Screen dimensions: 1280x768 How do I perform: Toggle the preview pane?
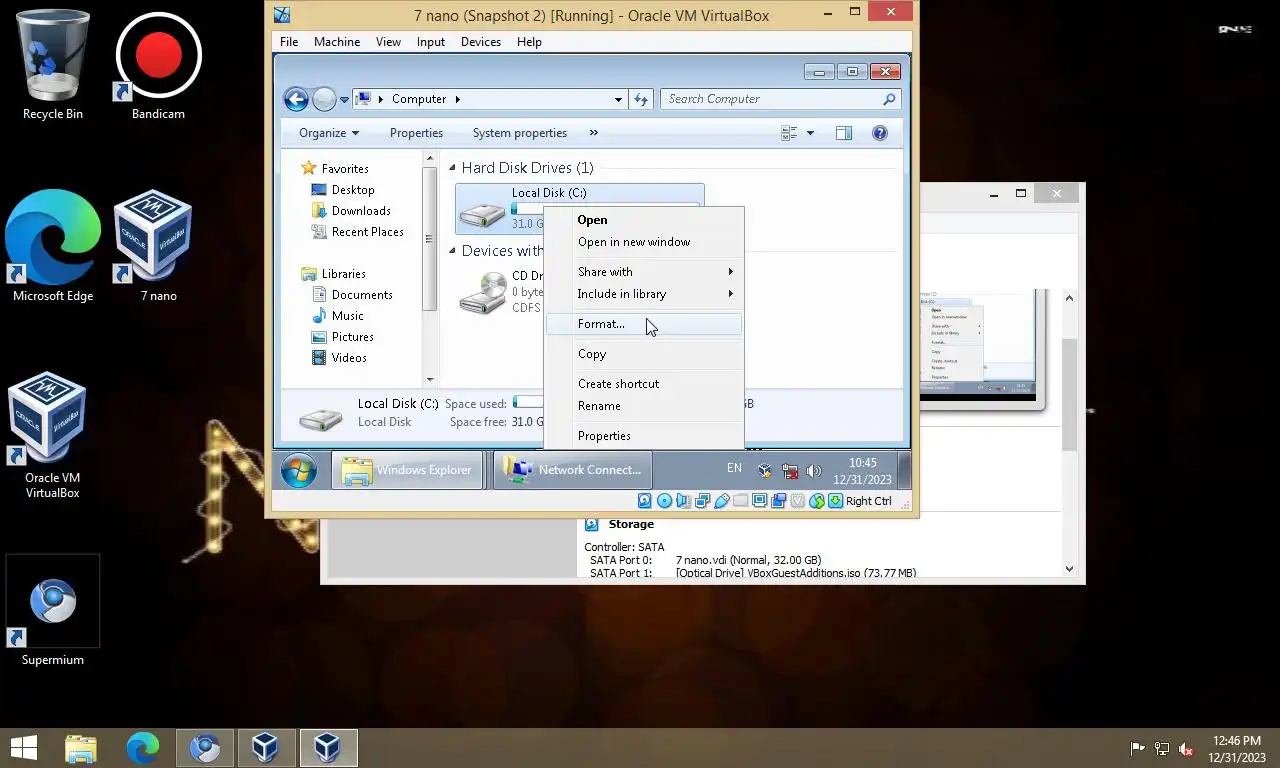click(843, 133)
